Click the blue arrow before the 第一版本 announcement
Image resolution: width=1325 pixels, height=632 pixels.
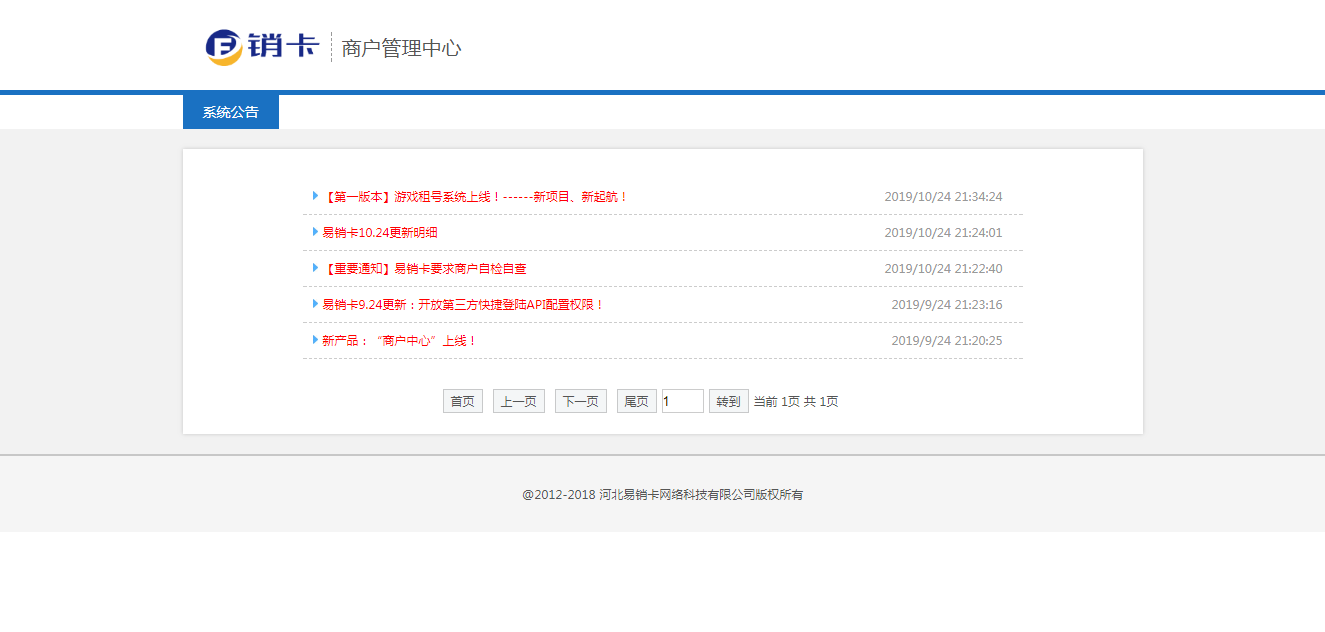pos(315,196)
